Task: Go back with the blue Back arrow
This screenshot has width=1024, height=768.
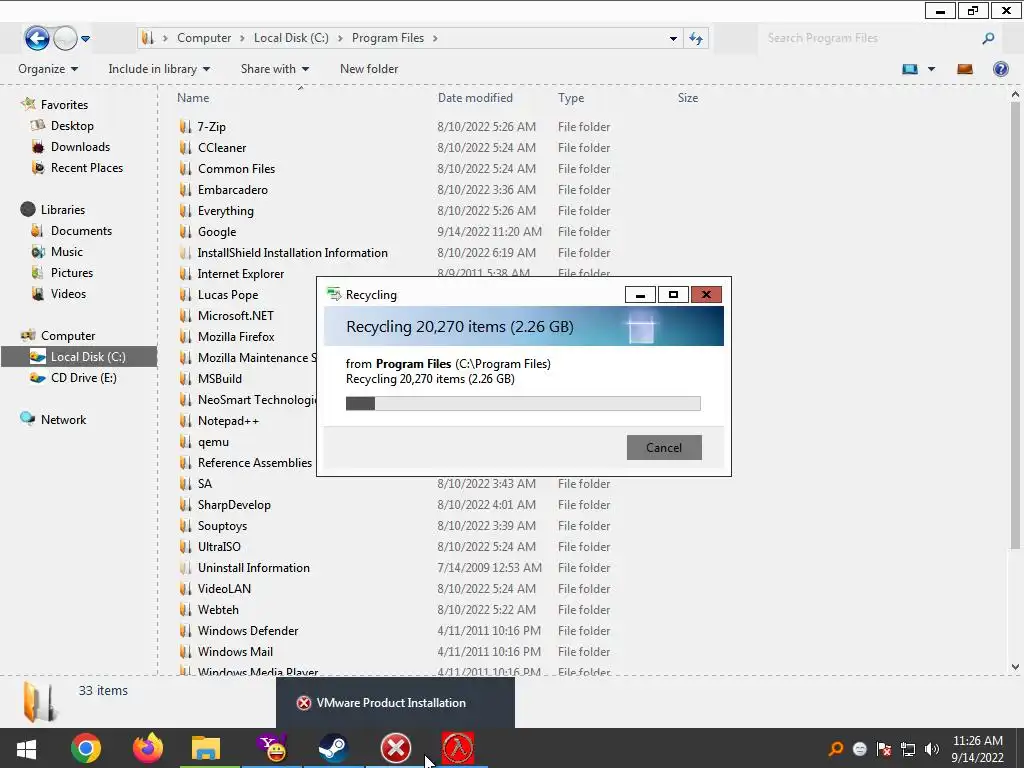Action: [37, 39]
